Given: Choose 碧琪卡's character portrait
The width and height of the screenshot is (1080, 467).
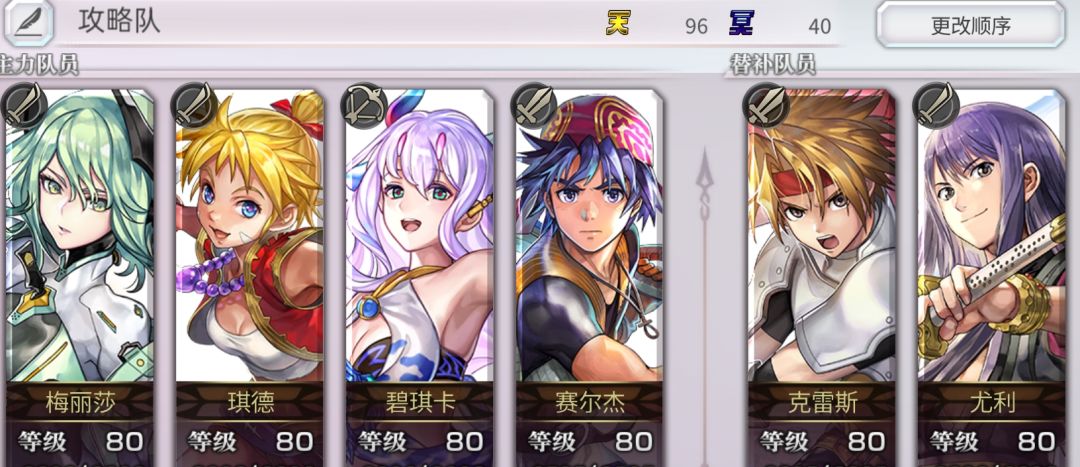Looking at the screenshot, I should point(419,236).
